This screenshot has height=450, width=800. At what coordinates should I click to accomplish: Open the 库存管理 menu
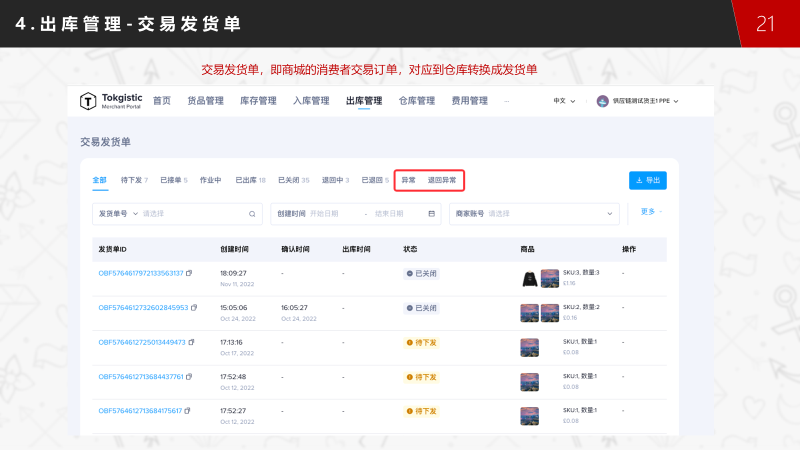coord(258,101)
